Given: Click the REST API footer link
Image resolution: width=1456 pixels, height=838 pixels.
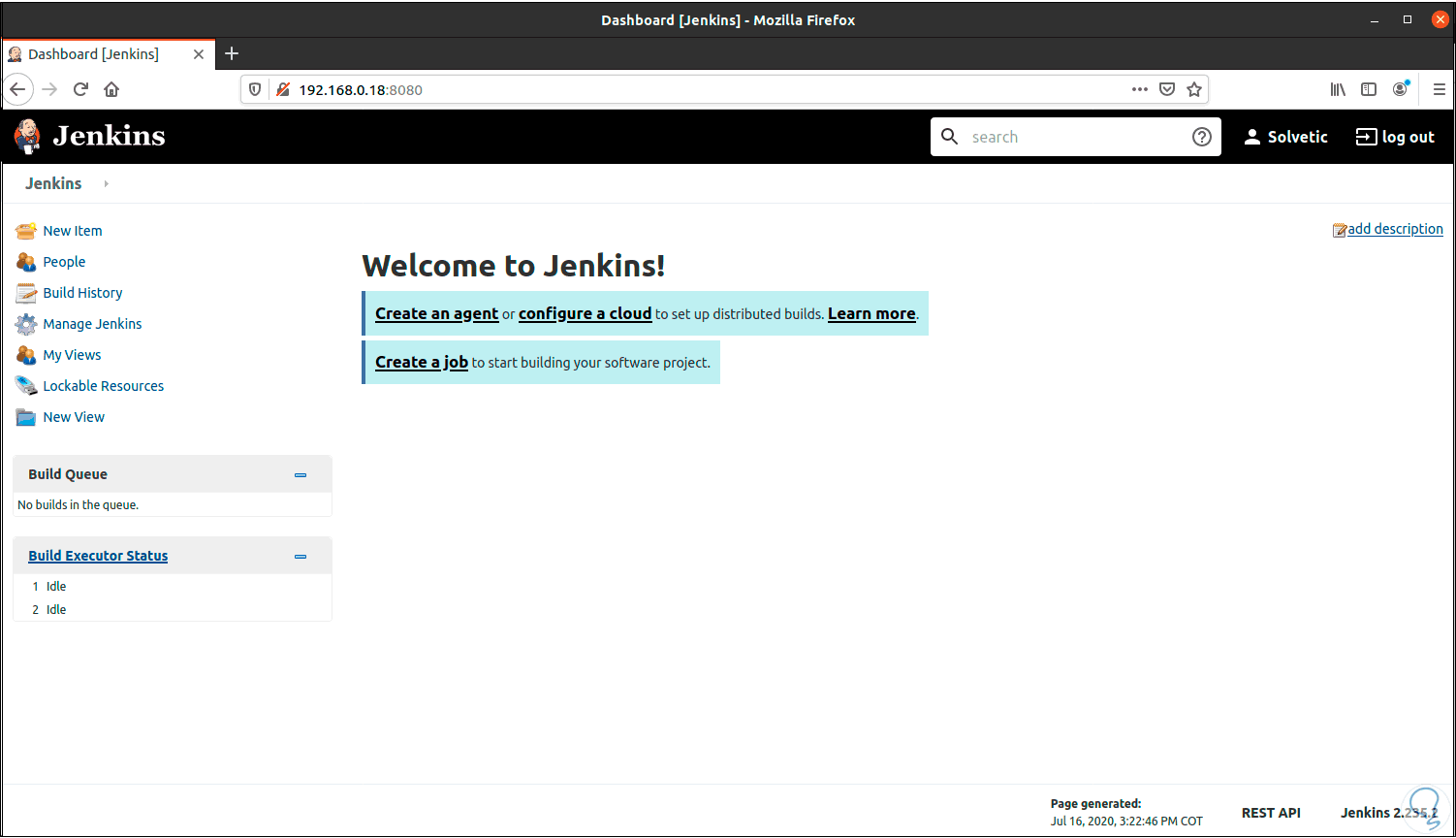Looking at the screenshot, I should tap(1271, 813).
